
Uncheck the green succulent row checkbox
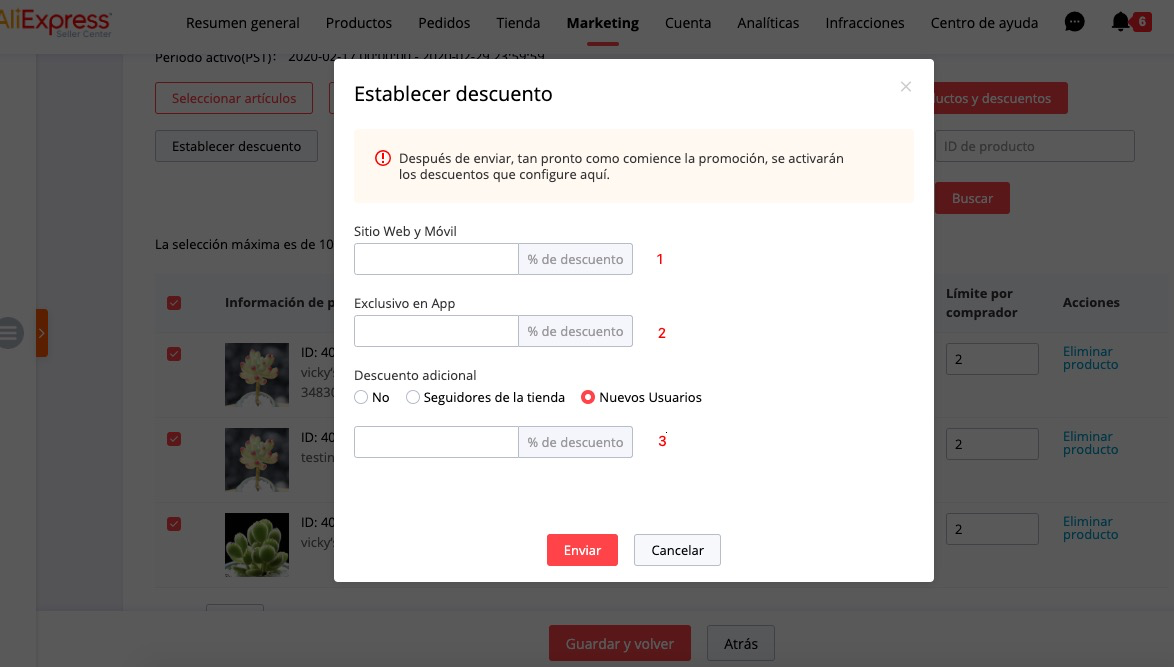(174, 524)
